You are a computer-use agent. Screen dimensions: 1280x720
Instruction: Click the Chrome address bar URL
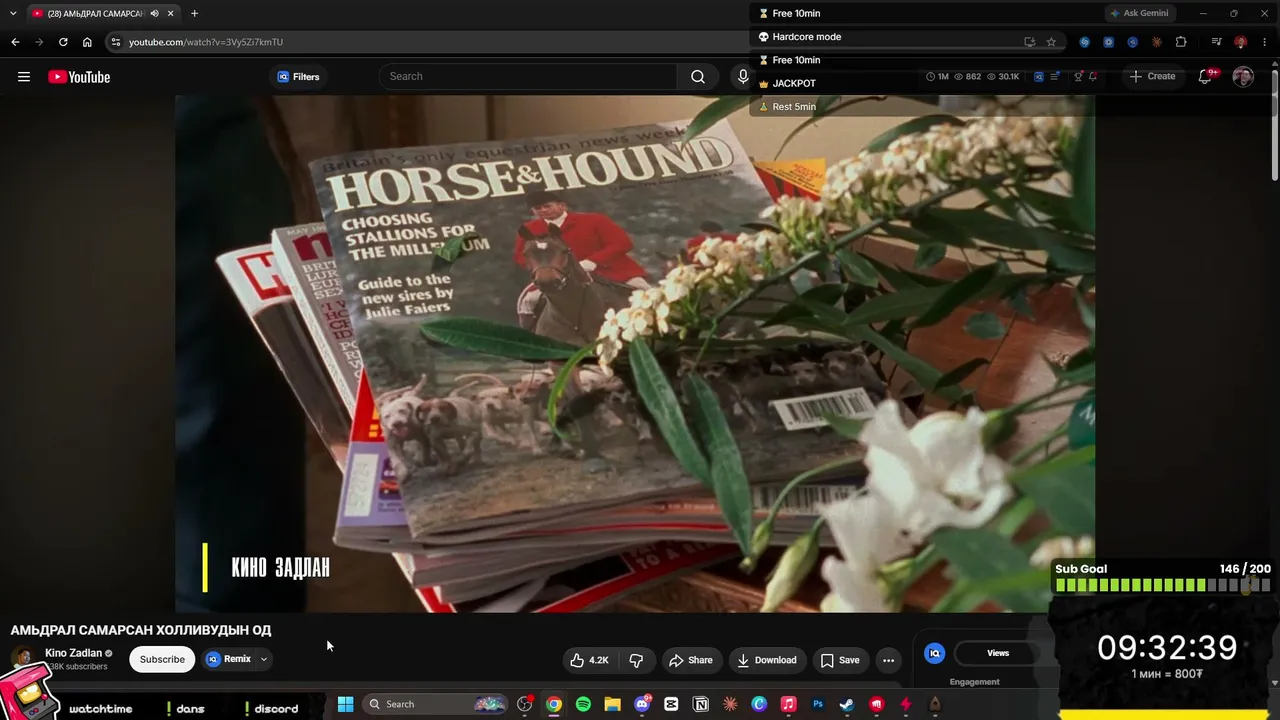coord(206,42)
